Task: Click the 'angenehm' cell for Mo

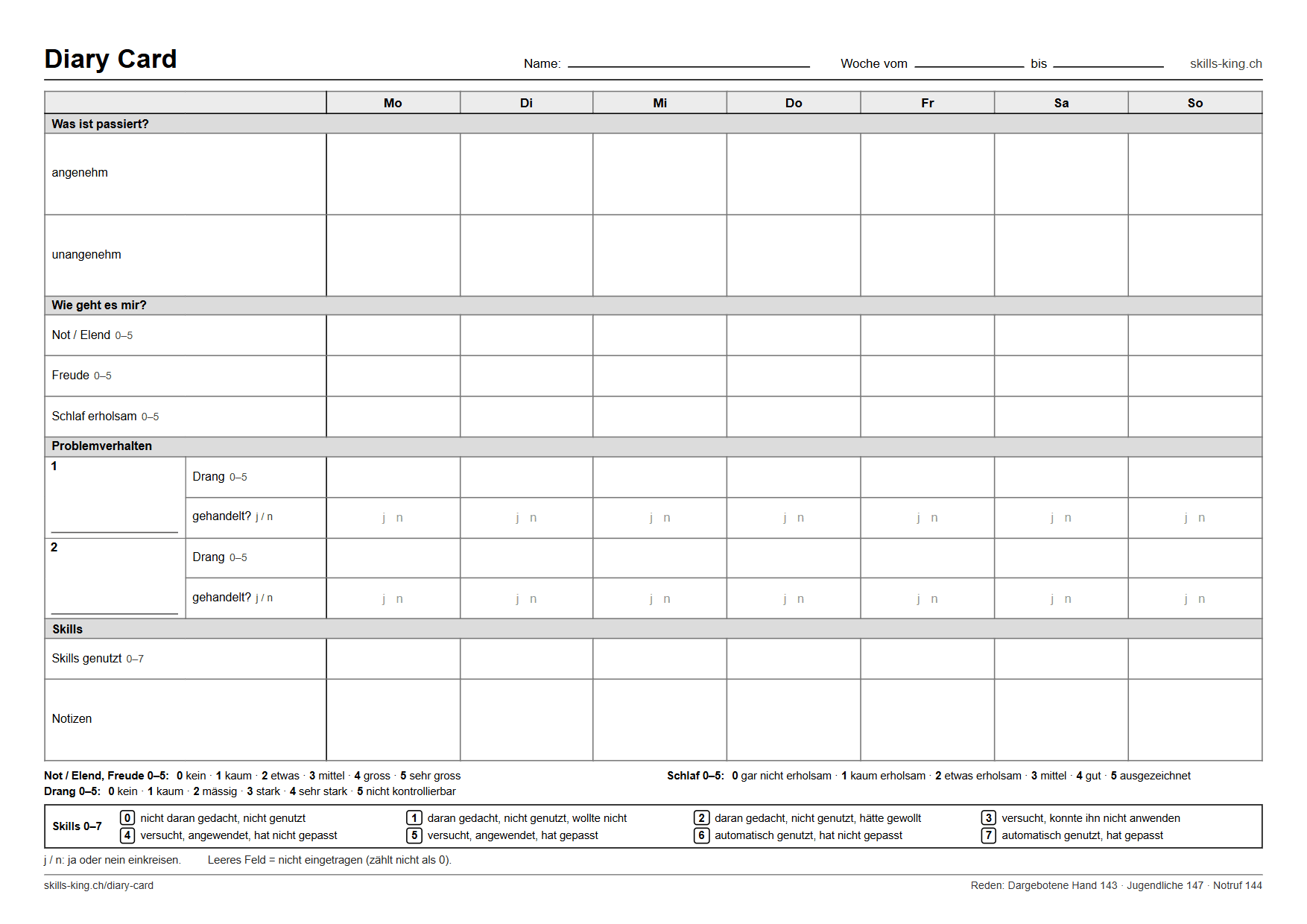Action: (393, 174)
